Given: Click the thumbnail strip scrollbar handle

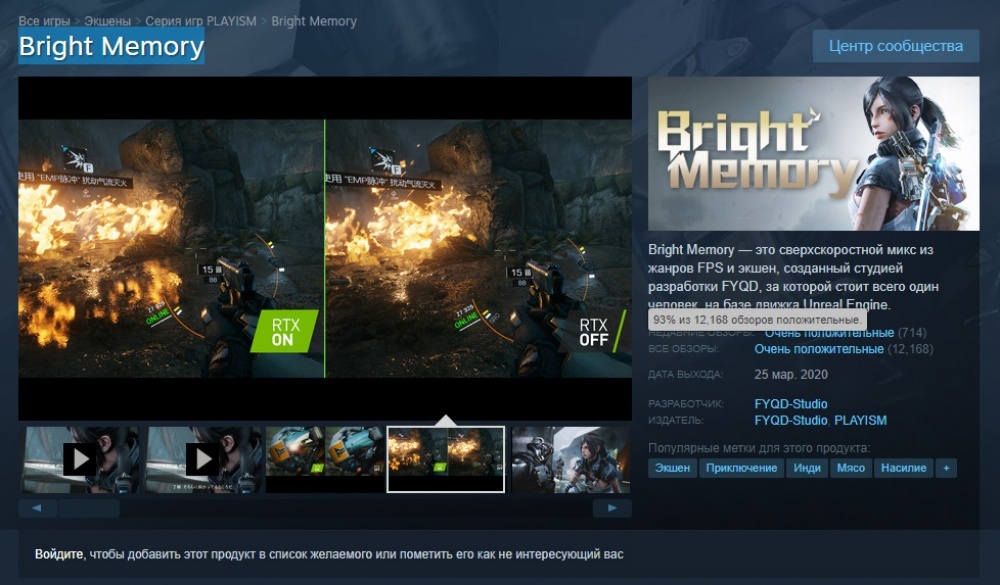Looking at the screenshot, I should coord(88,508).
